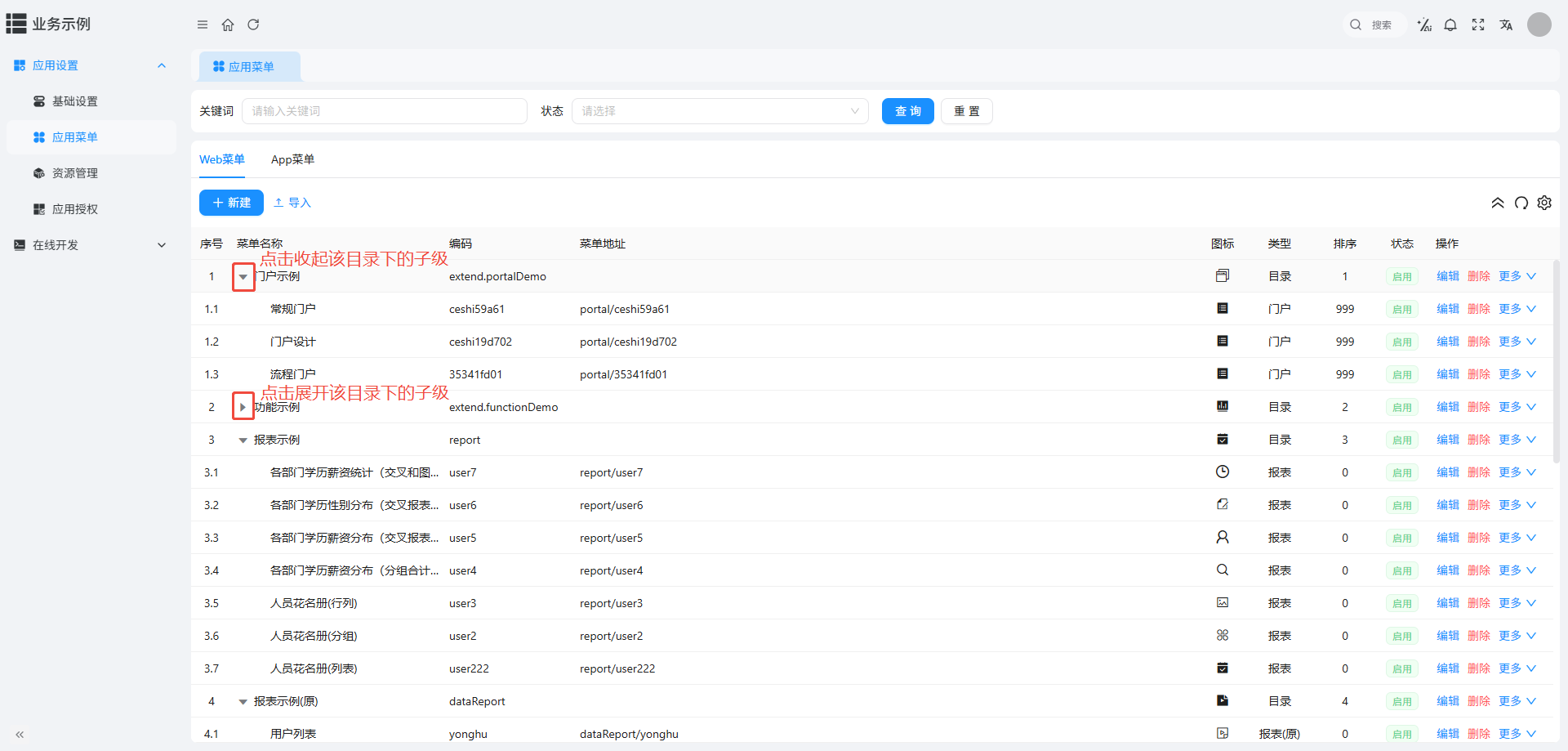Open the language translation switcher
Viewport: 1568px width, 751px height.
click(1506, 25)
